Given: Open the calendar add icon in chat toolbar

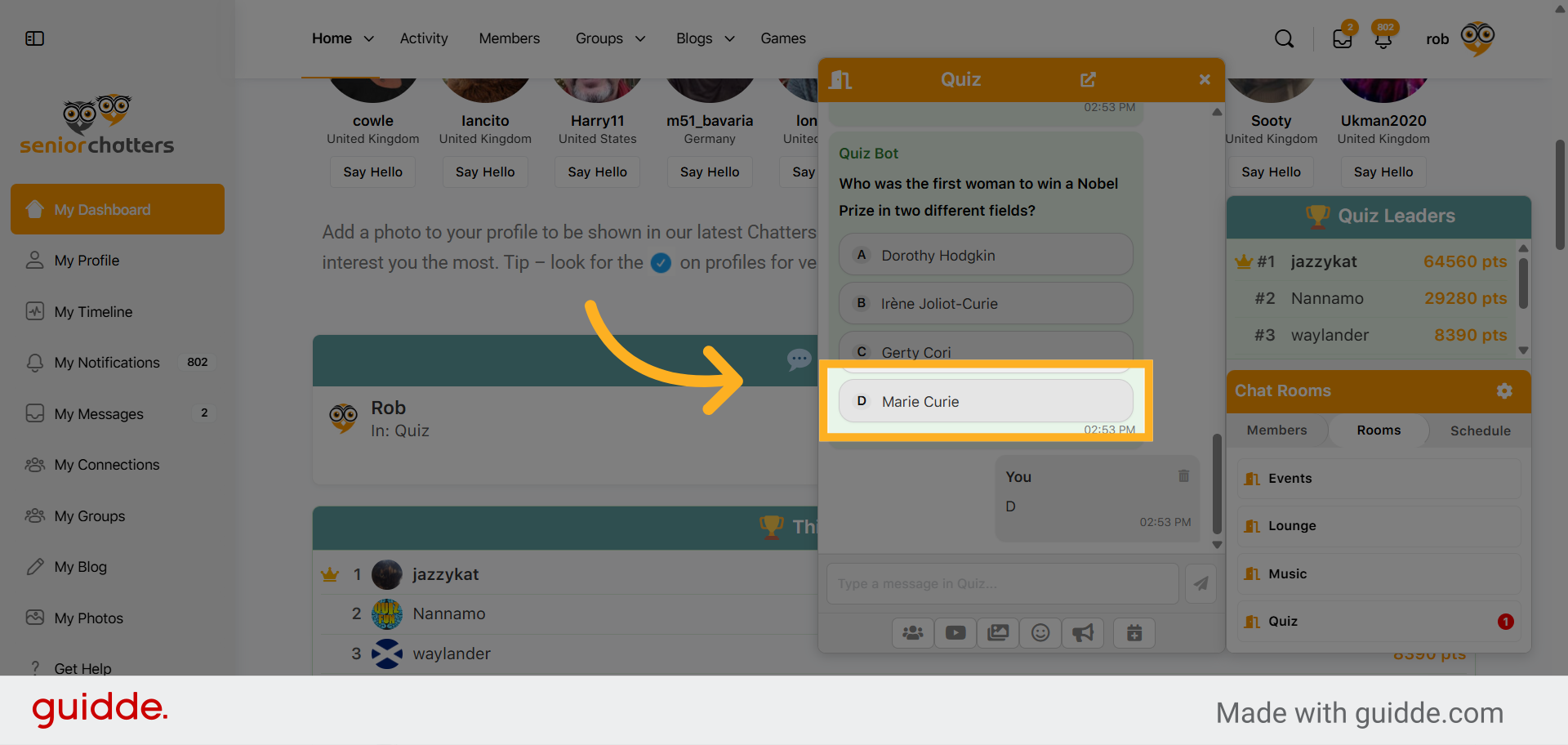Looking at the screenshot, I should click(1134, 633).
